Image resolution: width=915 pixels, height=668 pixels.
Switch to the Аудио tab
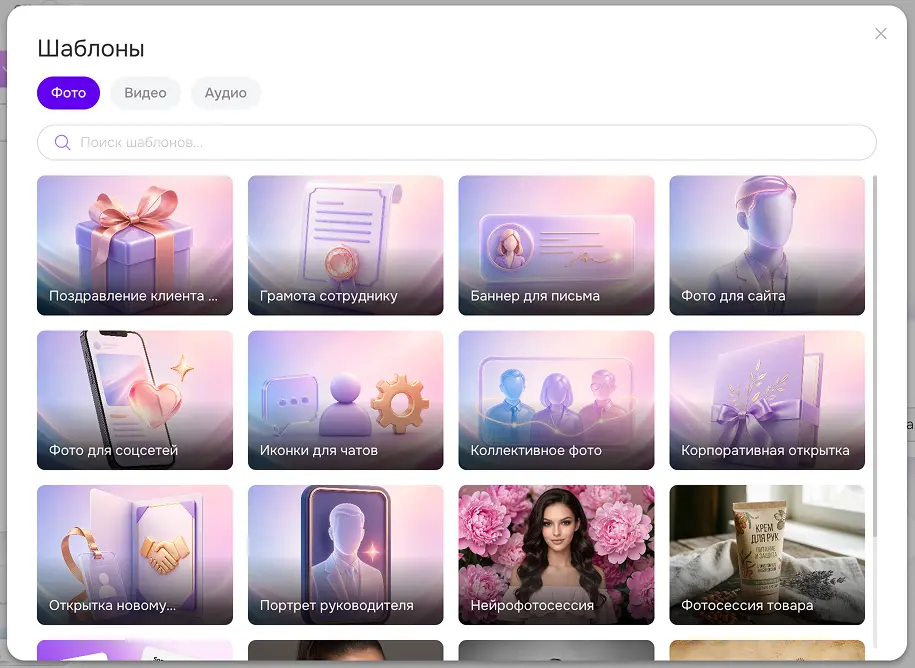pos(225,93)
